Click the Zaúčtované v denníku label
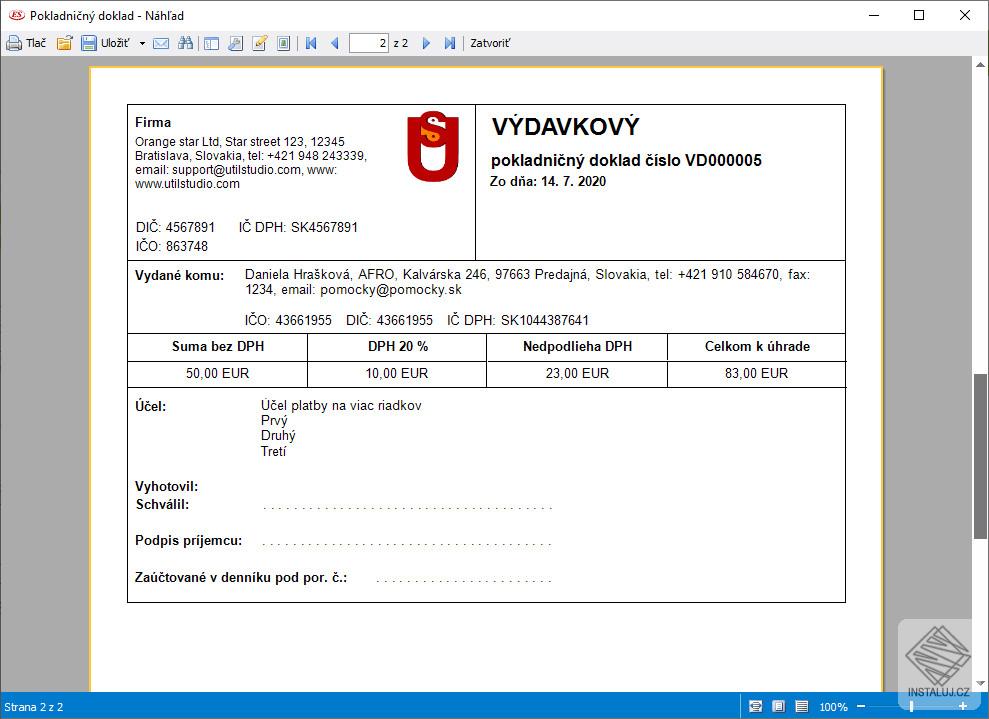This screenshot has height=719, width=989. (x=240, y=578)
